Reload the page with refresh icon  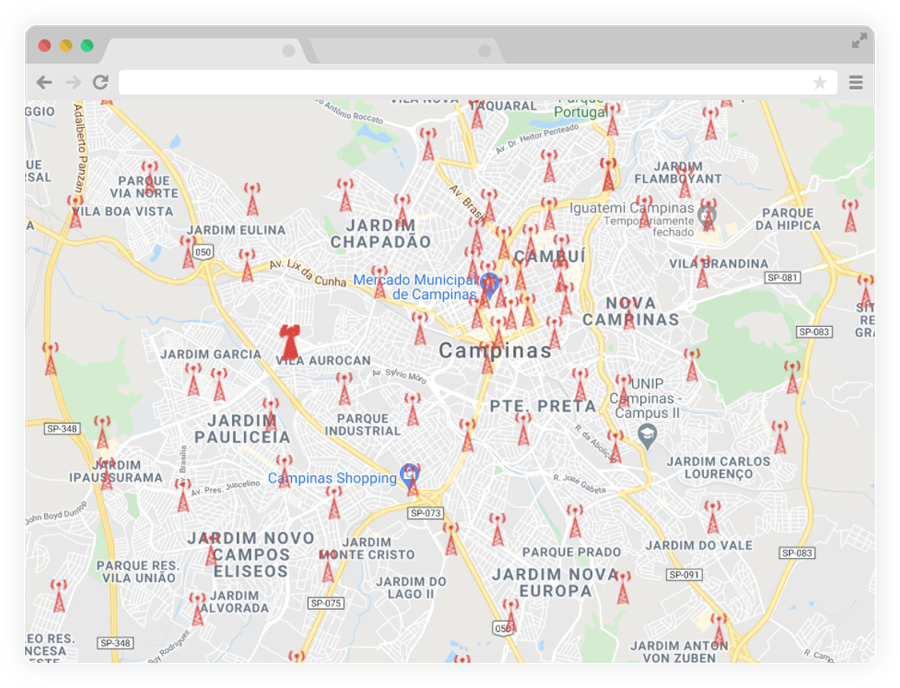(x=101, y=82)
